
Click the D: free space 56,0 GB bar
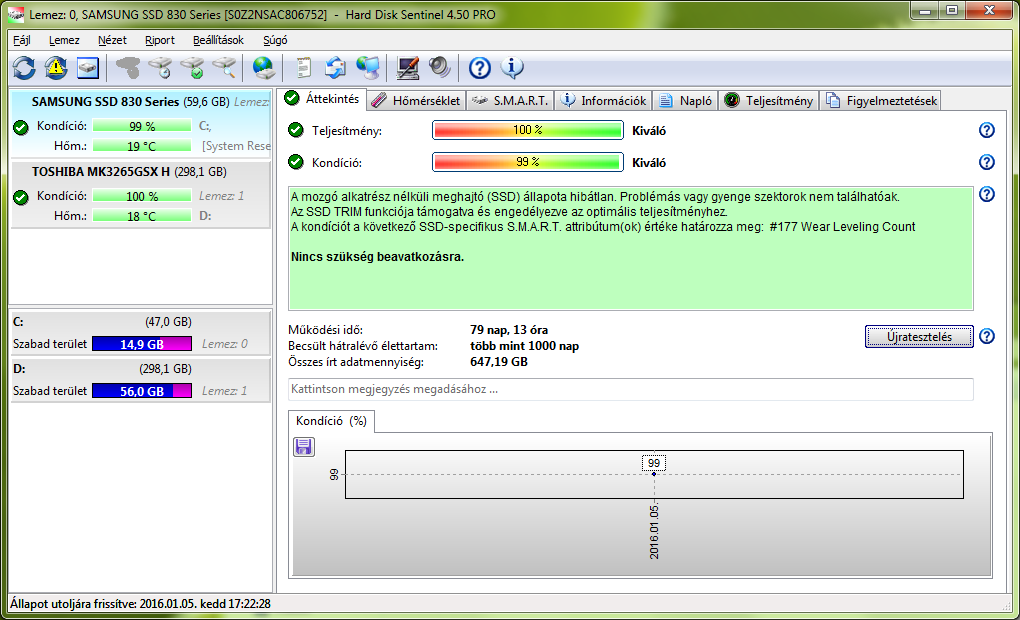click(142, 391)
